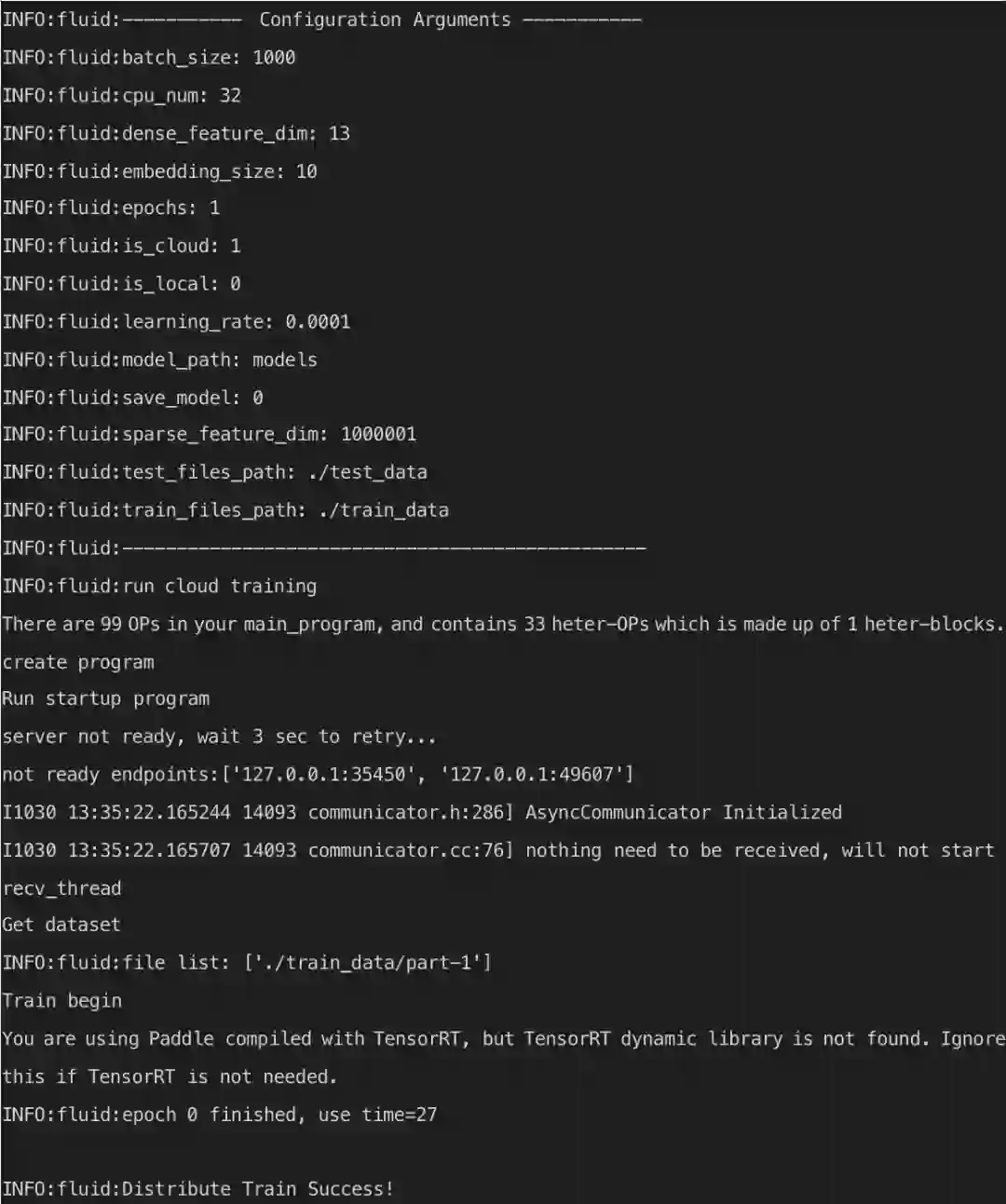
Task: Click the 'server not ready' retry message
Action: click(x=219, y=737)
